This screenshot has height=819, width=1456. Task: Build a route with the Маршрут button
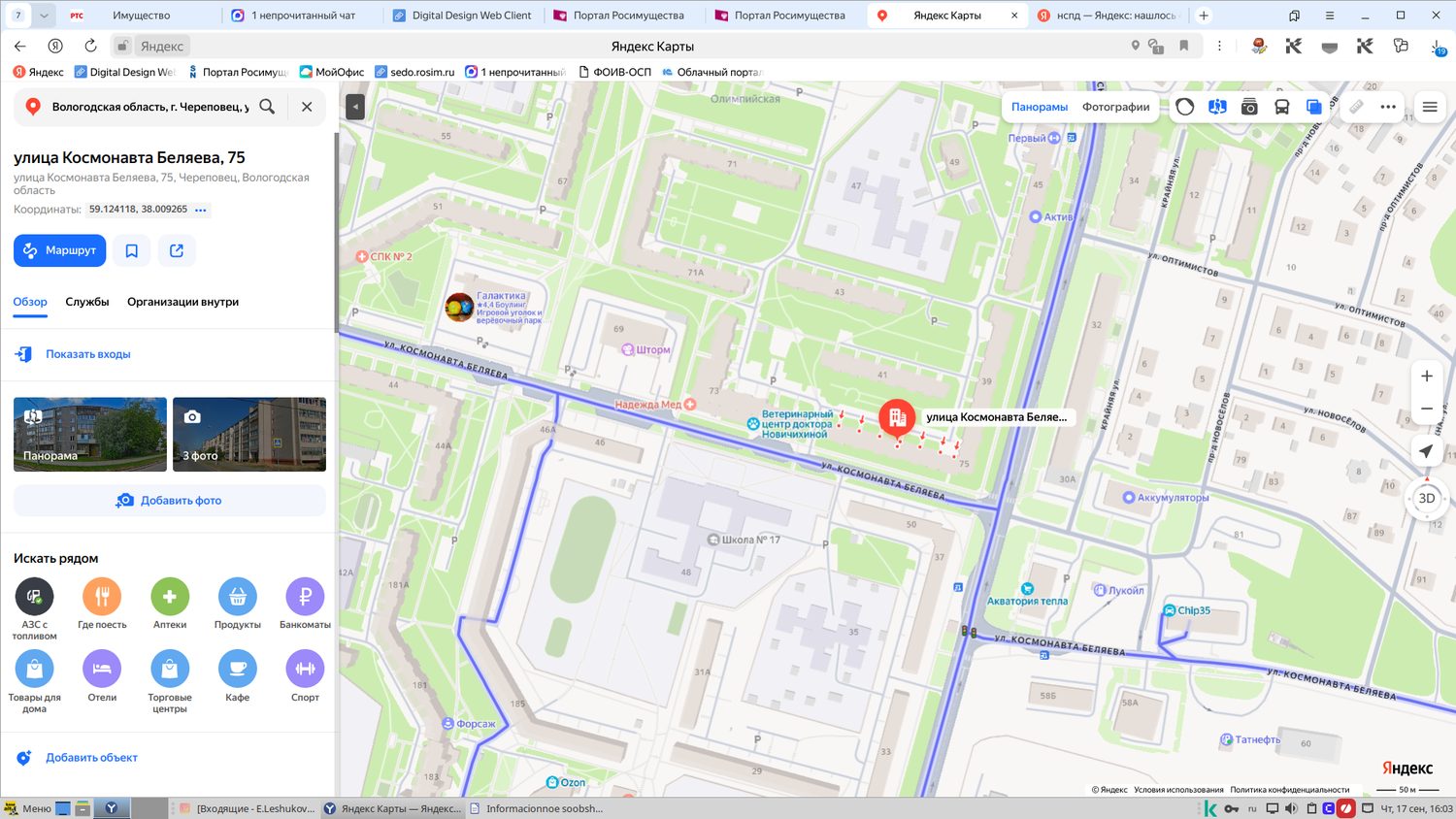60,250
